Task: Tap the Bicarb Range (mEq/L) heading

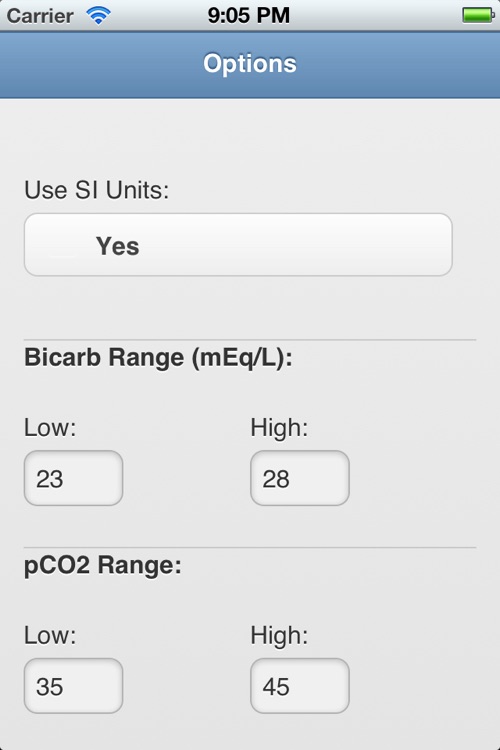Action: pyautogui.click(x=158, y=358)
